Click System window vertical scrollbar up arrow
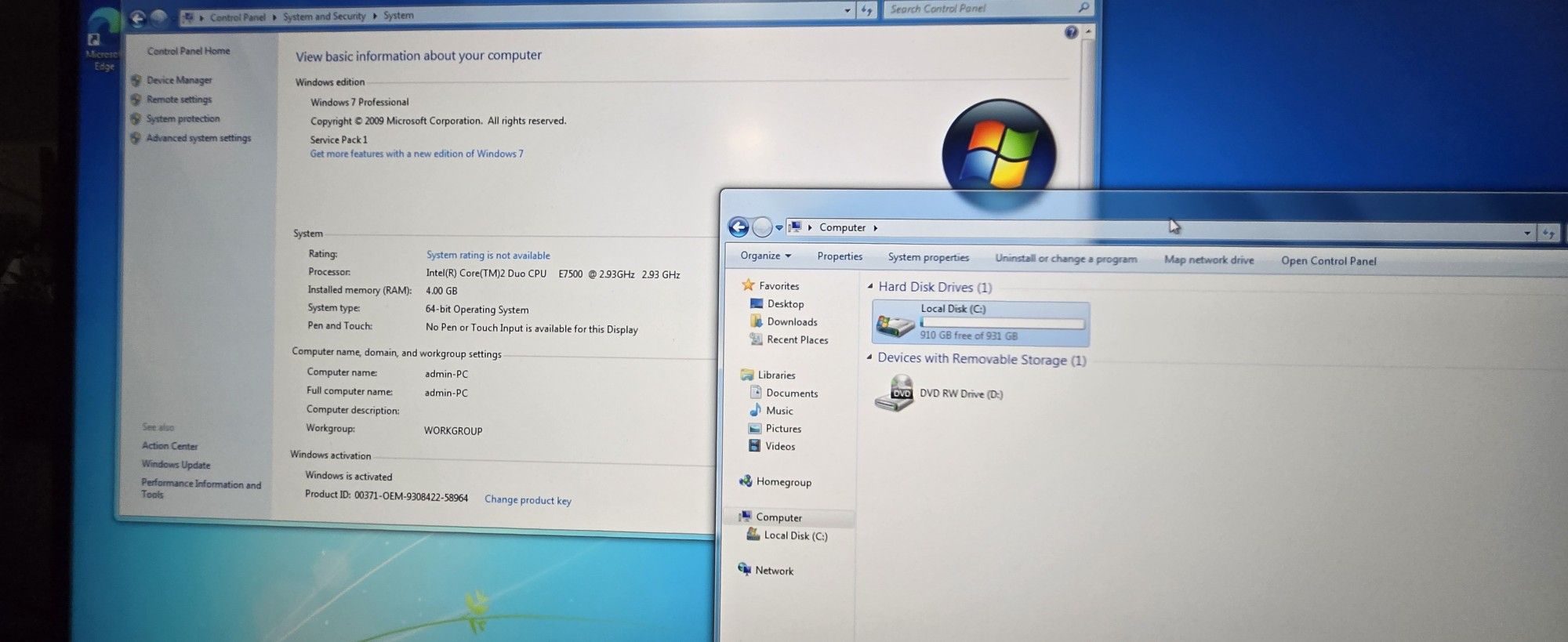Viewport: 1568px width, 642px height. [1088, 32]
